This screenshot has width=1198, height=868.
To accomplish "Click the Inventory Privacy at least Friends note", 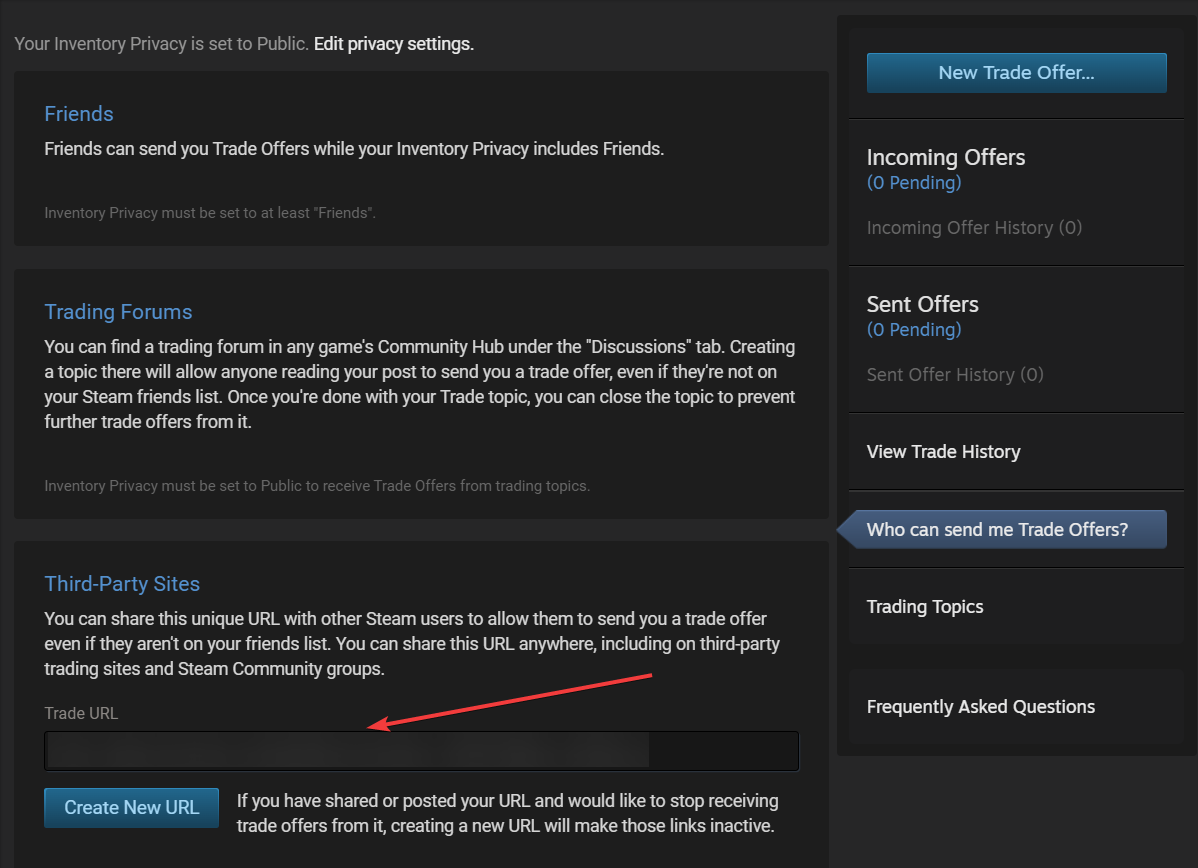I will pos(210,213).
